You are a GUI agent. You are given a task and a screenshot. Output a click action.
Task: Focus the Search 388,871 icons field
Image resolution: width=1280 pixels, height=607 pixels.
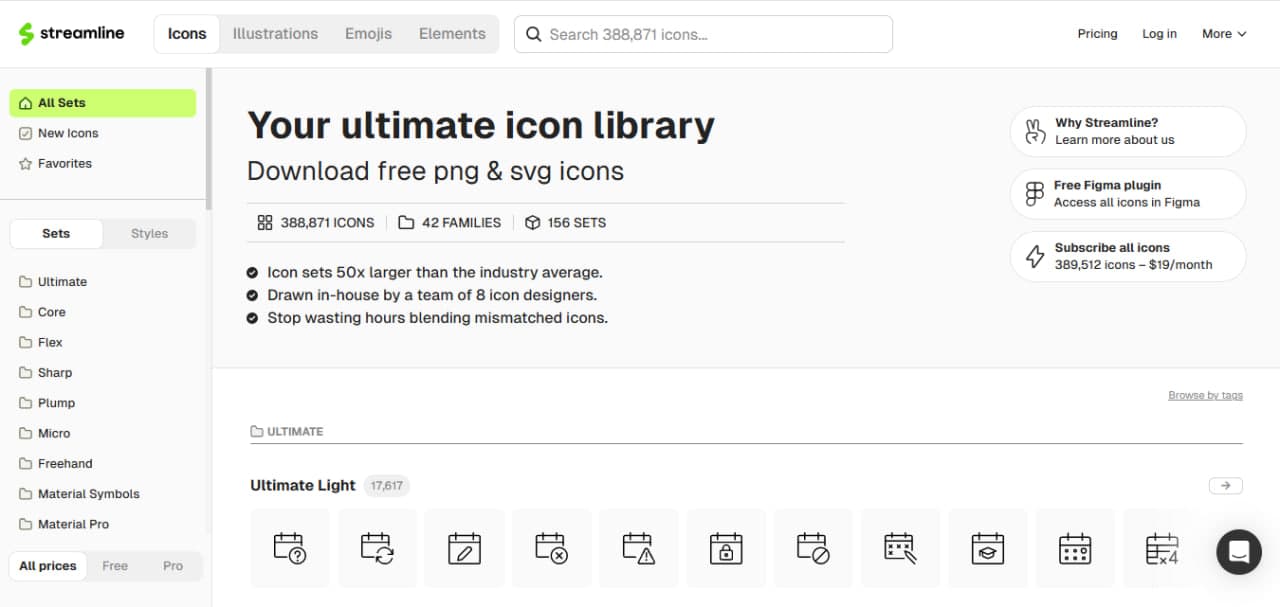[x=703, y=34]
